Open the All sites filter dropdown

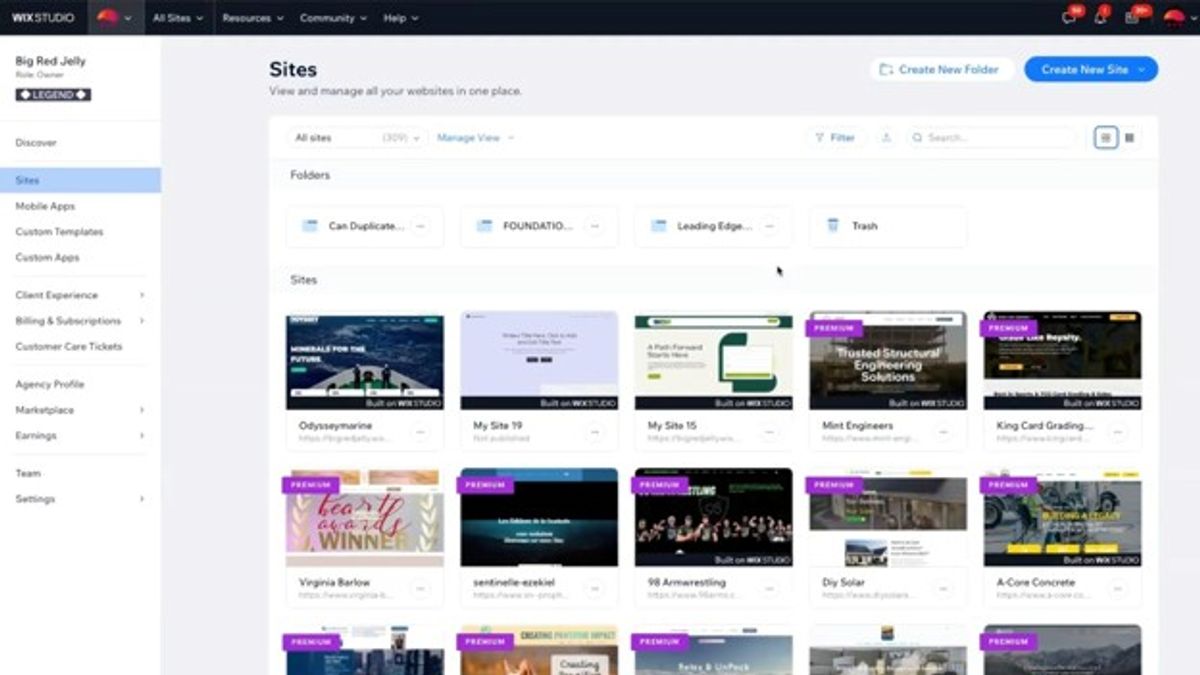(x=357, y=138)
